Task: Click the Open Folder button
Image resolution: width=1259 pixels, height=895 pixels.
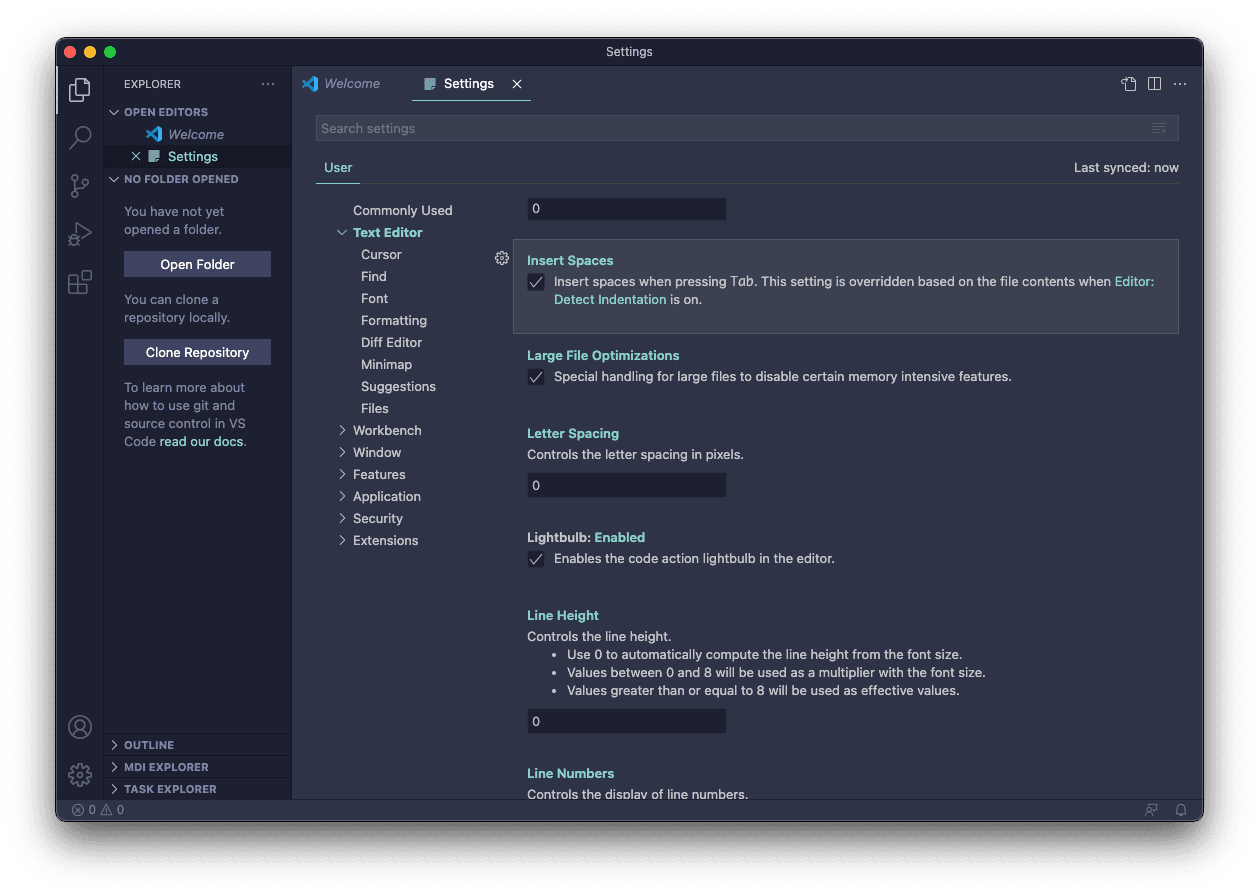Action: click(x=197, y=264)
